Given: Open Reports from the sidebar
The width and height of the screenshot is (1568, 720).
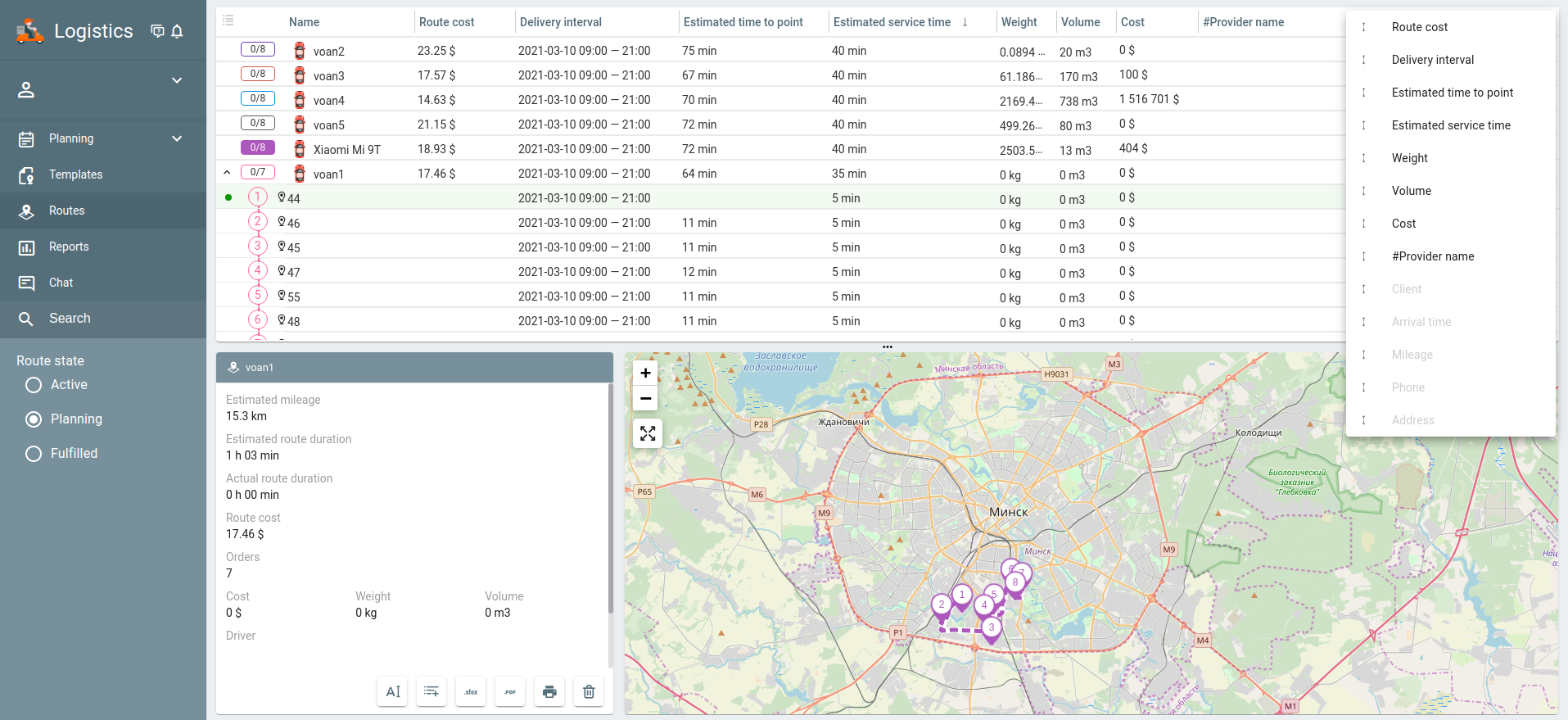Looking at the screenshot, I should (x=69, y=247).
